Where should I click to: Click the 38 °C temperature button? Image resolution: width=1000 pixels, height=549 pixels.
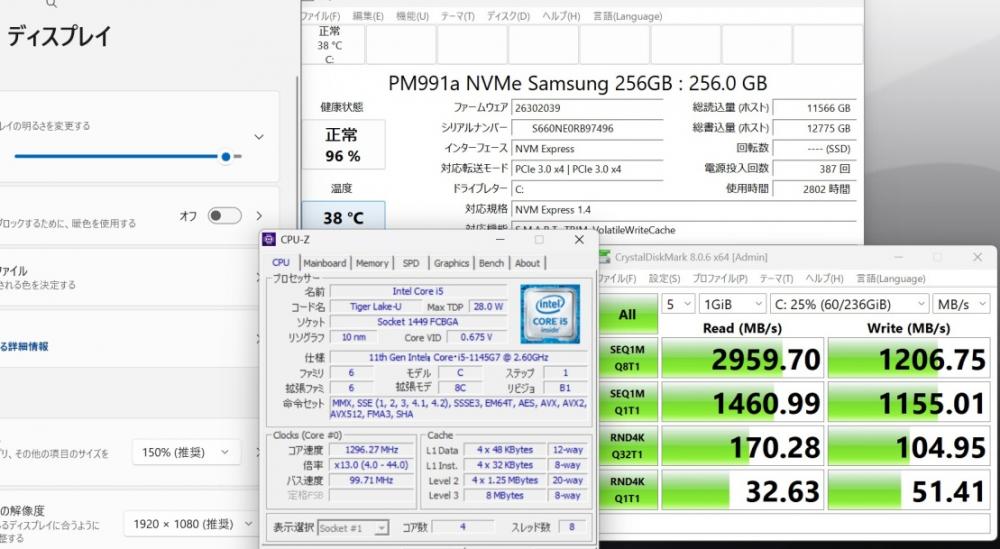click(x=343, y=216)
